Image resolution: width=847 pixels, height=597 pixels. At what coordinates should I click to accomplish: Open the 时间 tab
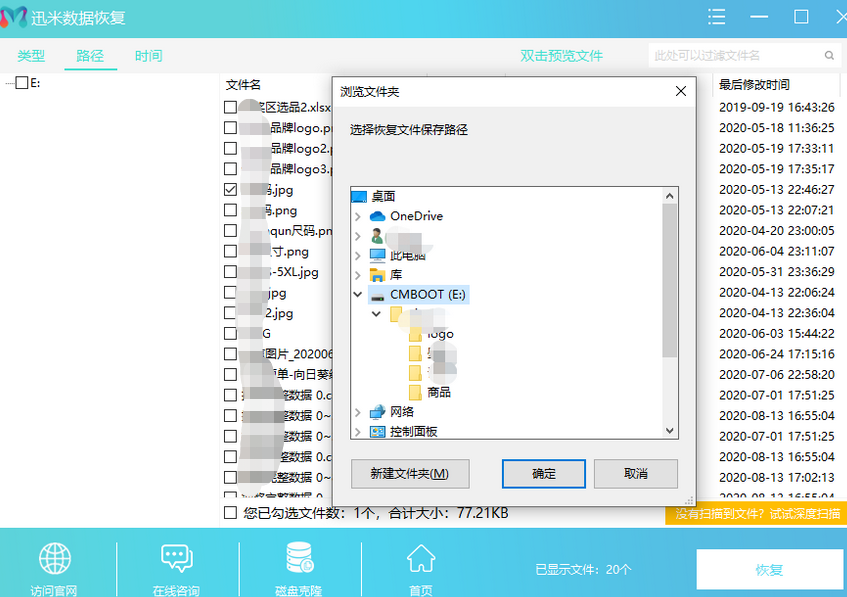tap(148, 56)
